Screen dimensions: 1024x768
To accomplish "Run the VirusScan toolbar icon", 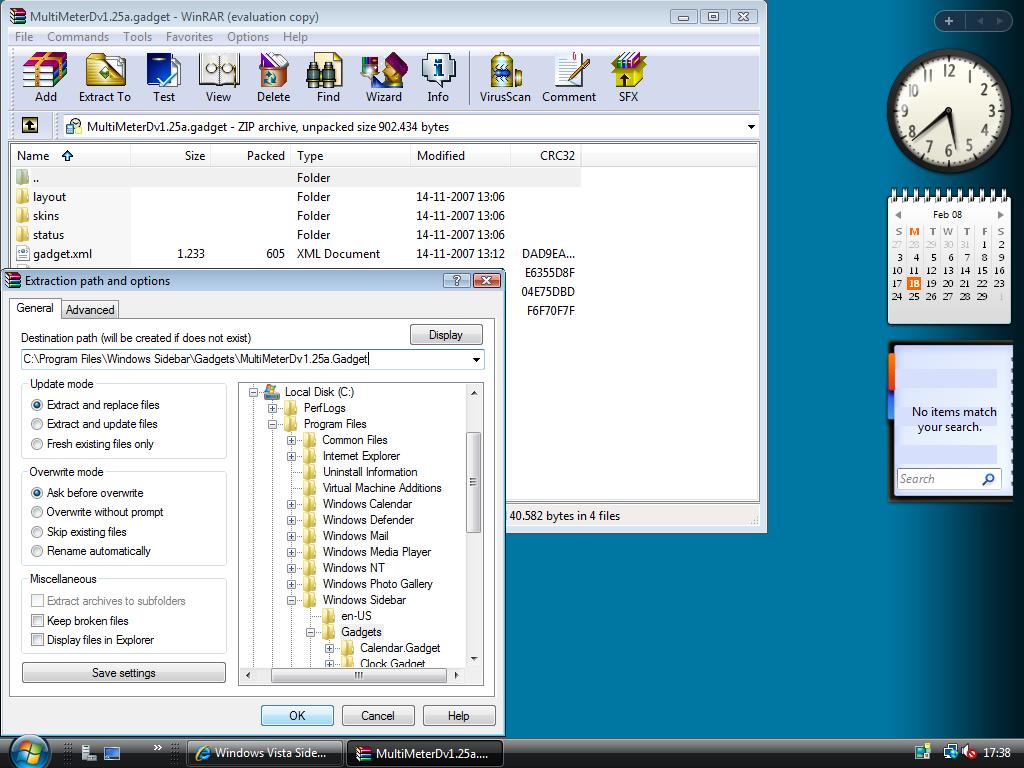I will [x=505, y=78].
